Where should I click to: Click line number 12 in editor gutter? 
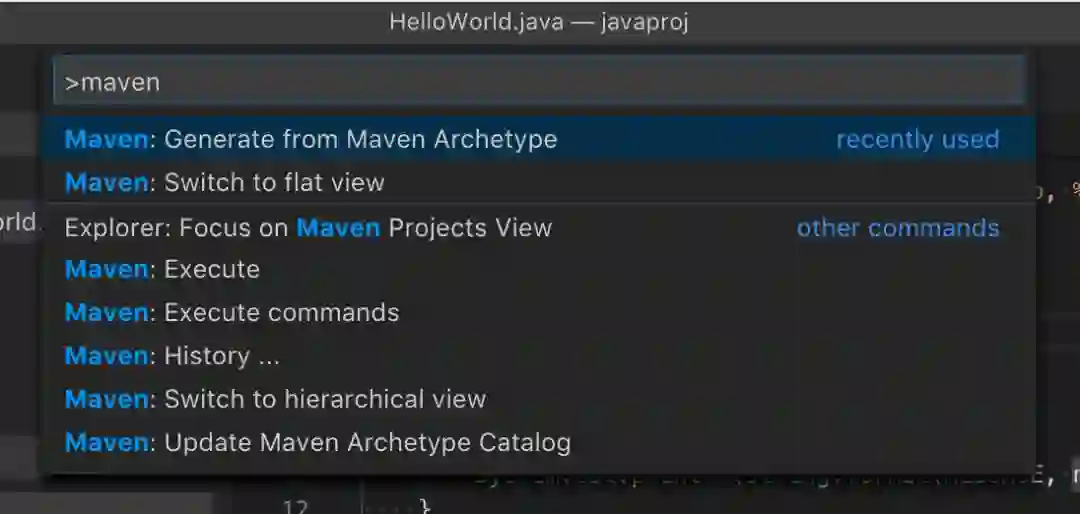click(295, 506)
